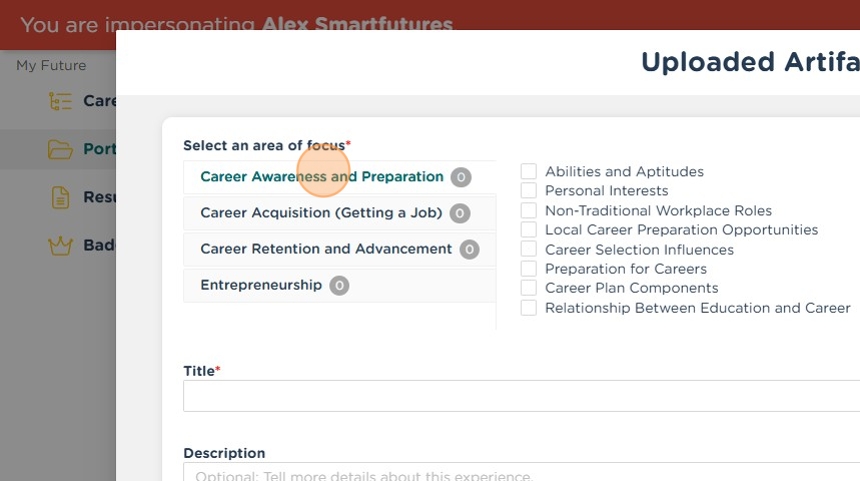This screenshot has height=481, width=860.
Task: Select the Badges crown icon
Action: point(60,245)
